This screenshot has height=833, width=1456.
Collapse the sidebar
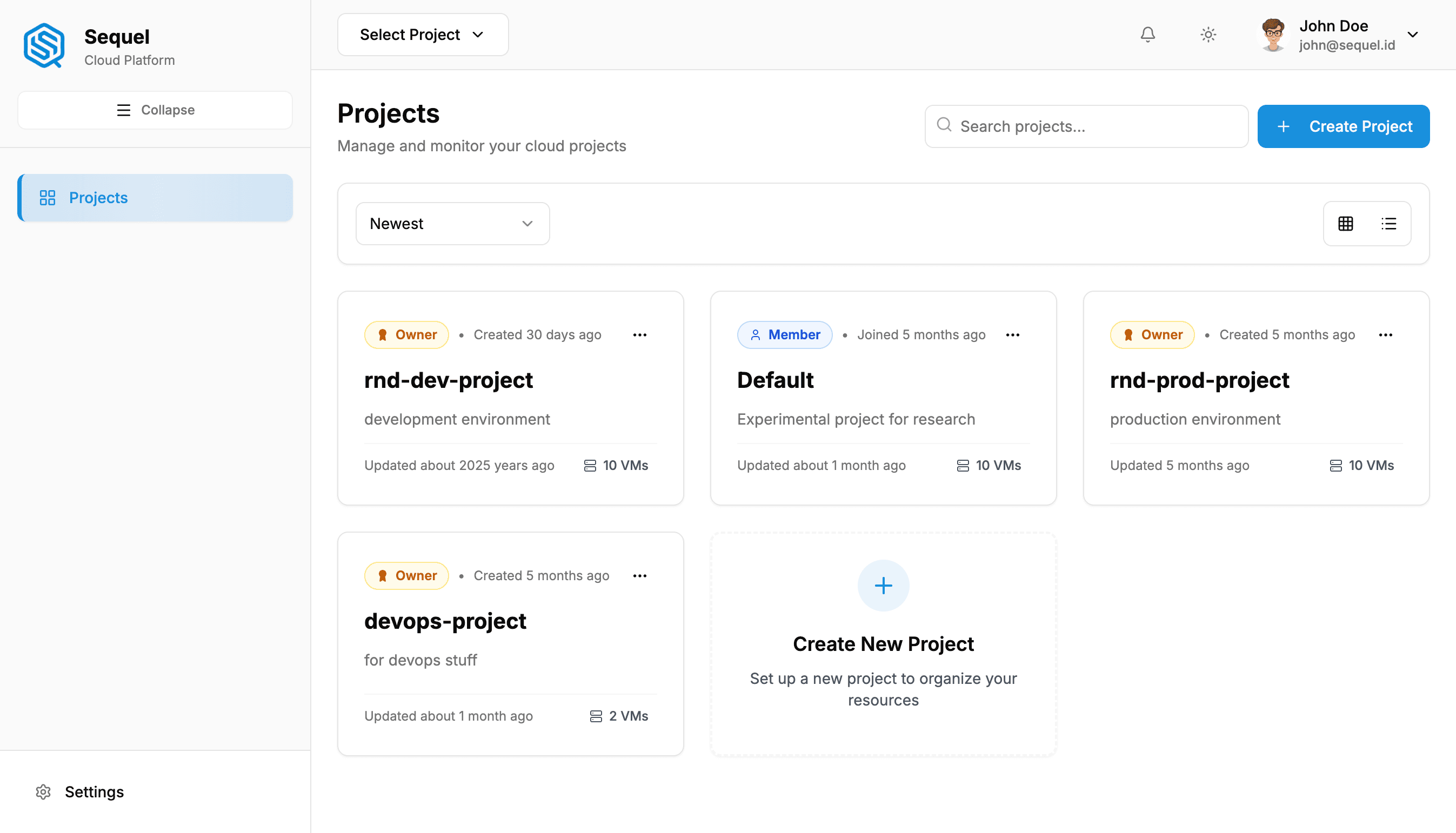[x=155, y=109]
